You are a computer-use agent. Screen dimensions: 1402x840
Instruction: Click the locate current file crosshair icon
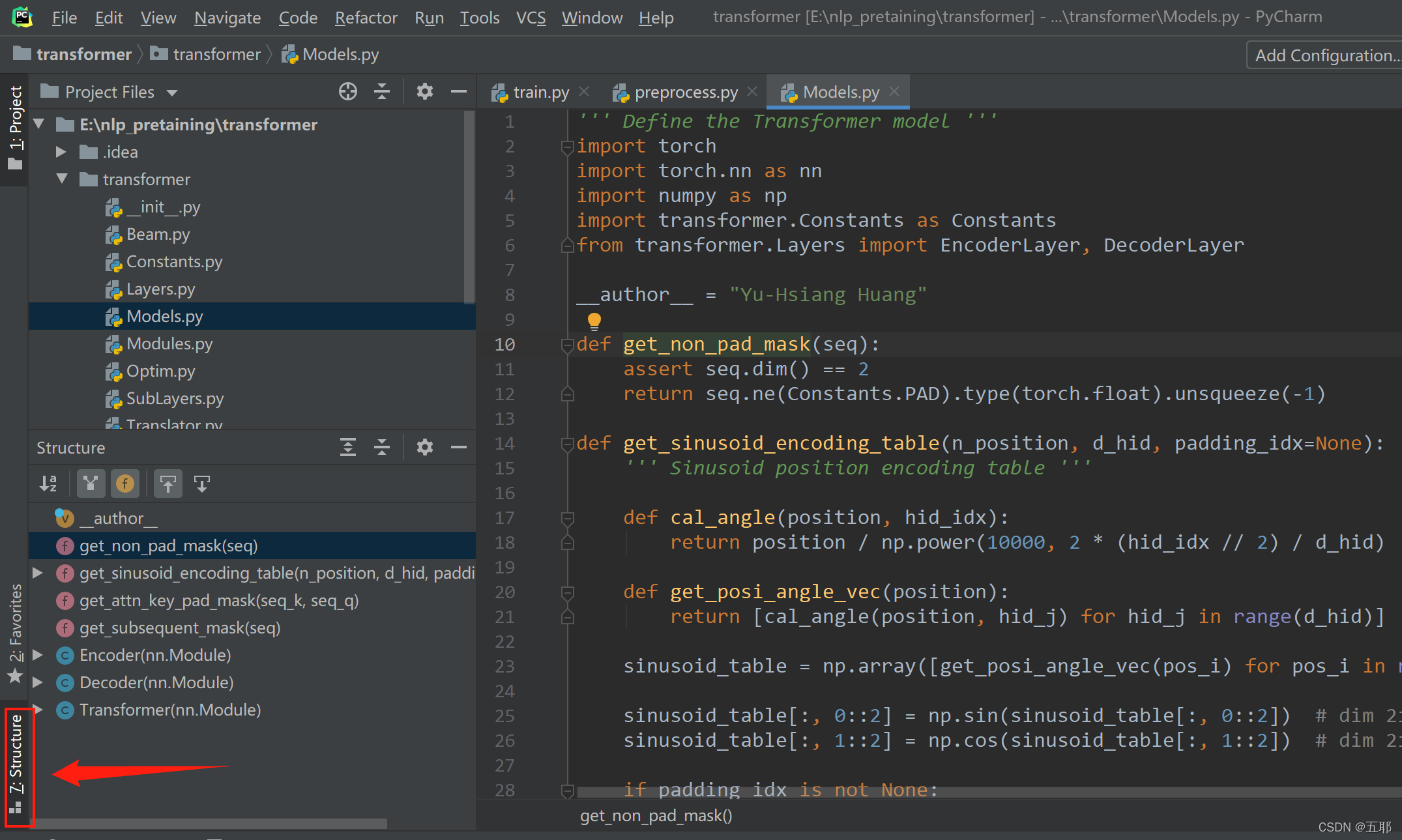click(x=348, y=92)
